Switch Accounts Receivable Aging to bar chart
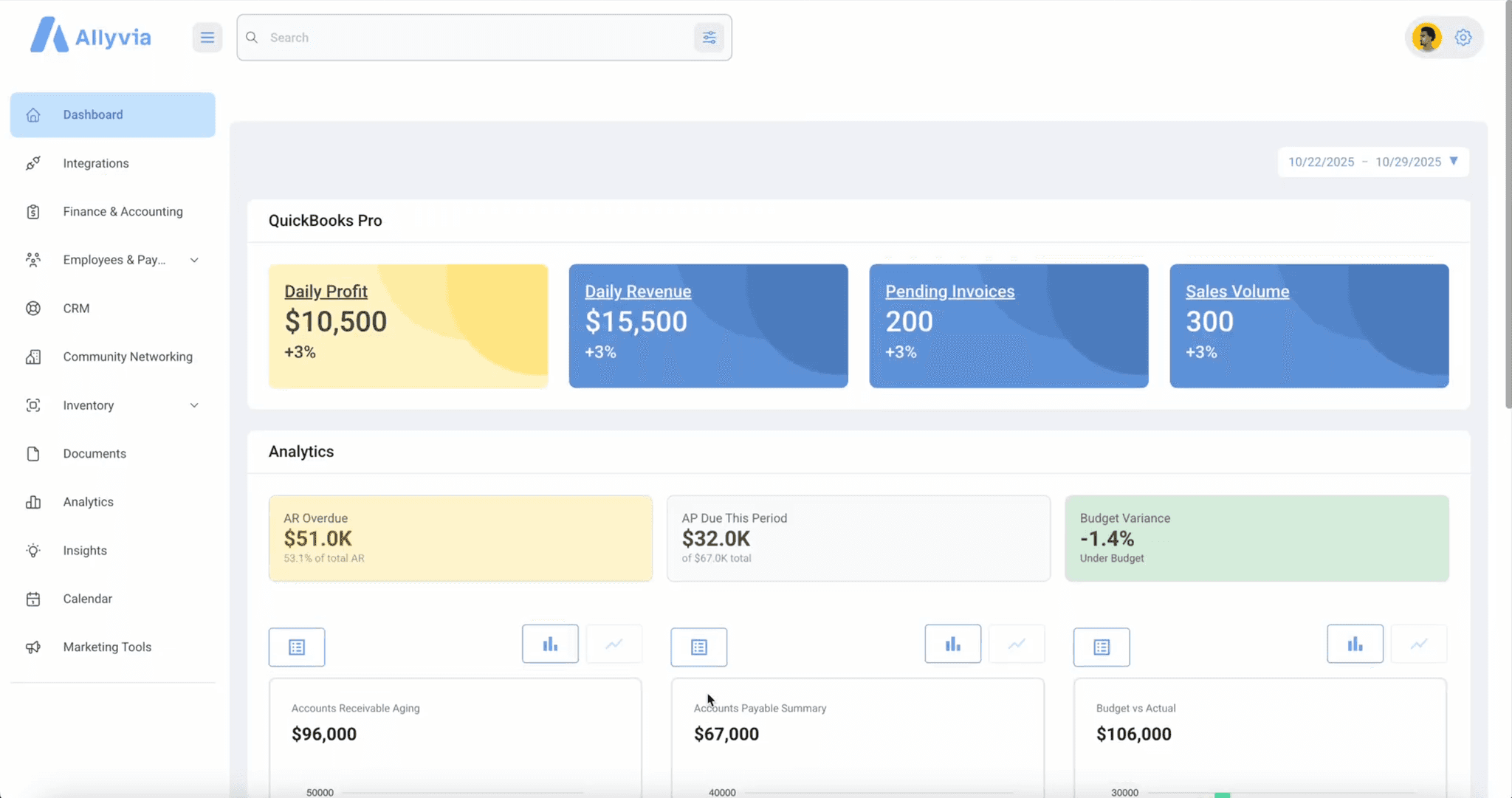The height and width of the screenshot is (798, 1512). (550, 644)
